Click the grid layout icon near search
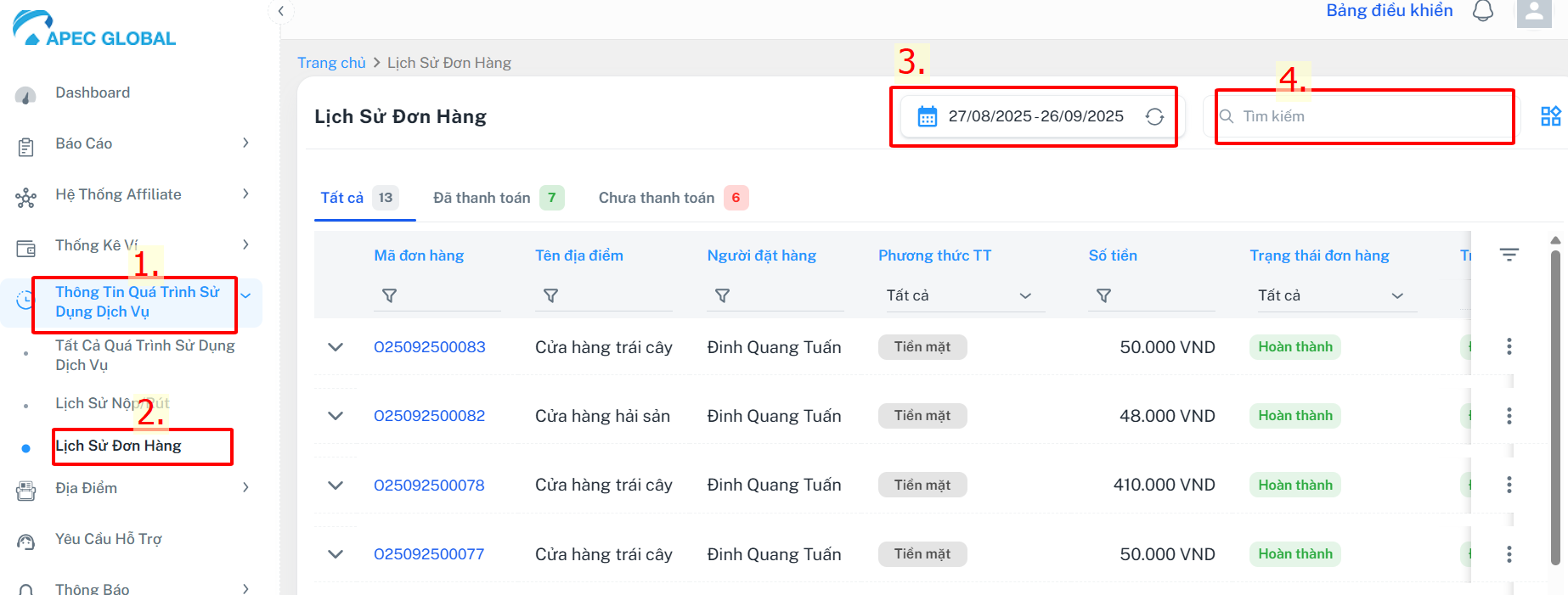 pos(1550,116)
